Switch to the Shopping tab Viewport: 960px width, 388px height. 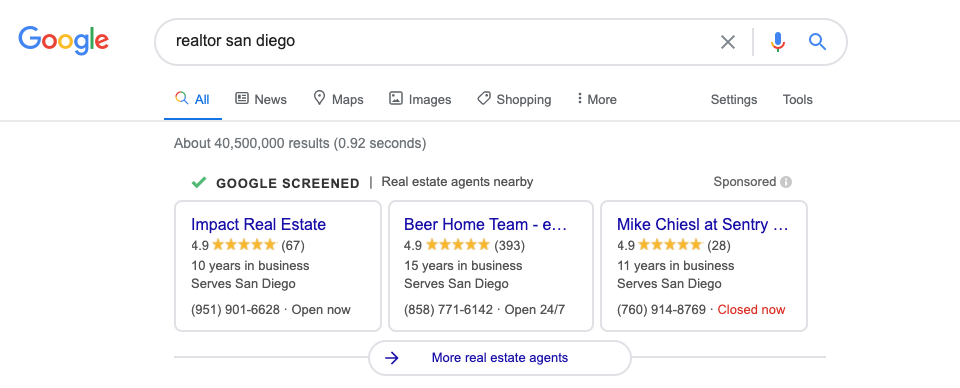(514, 99)
